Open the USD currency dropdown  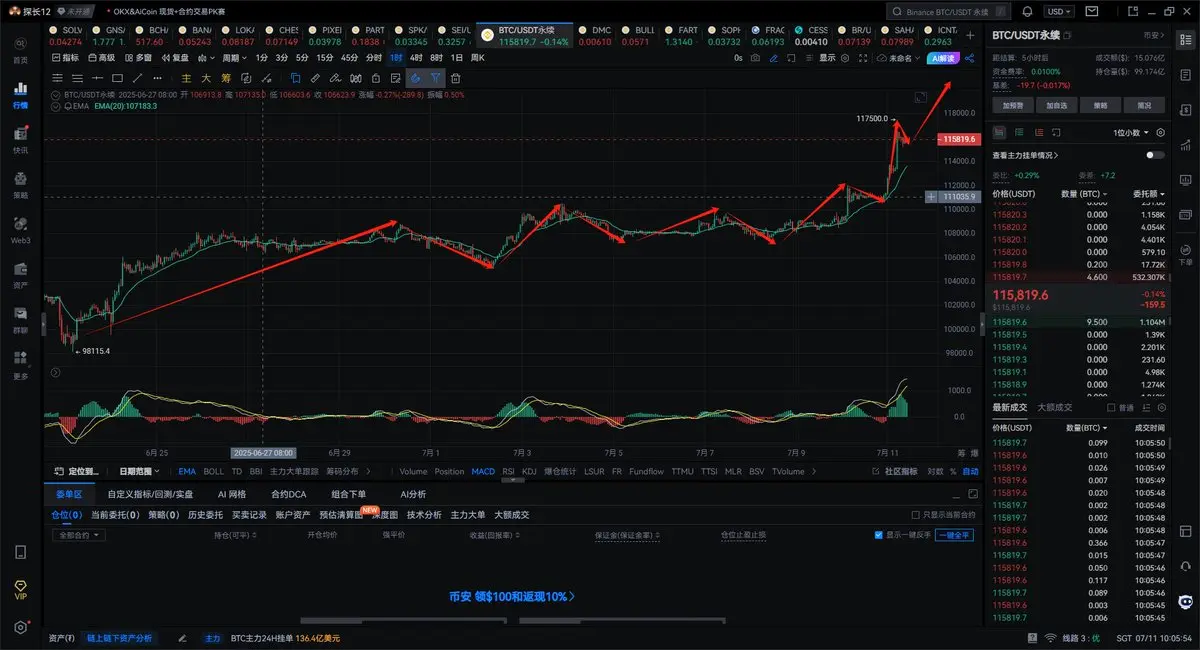coord(1057,11)
